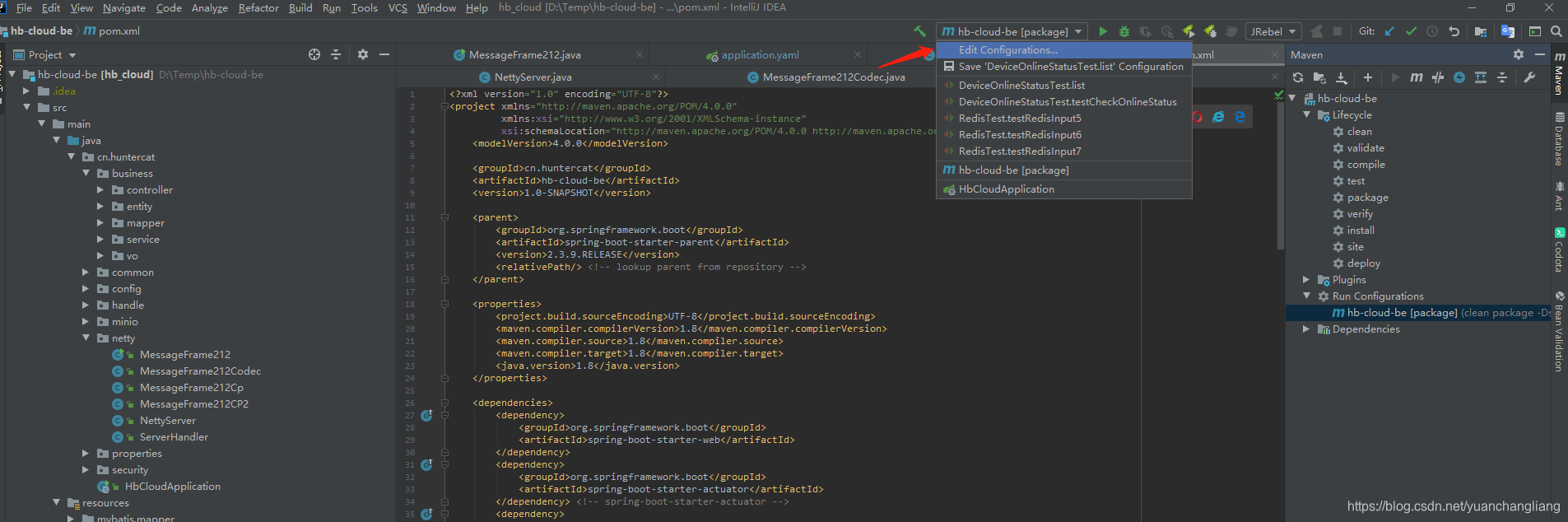1568x522 pixels.
Task: Select Edit Configurations... menu entry
Action: click(1064, 50)
